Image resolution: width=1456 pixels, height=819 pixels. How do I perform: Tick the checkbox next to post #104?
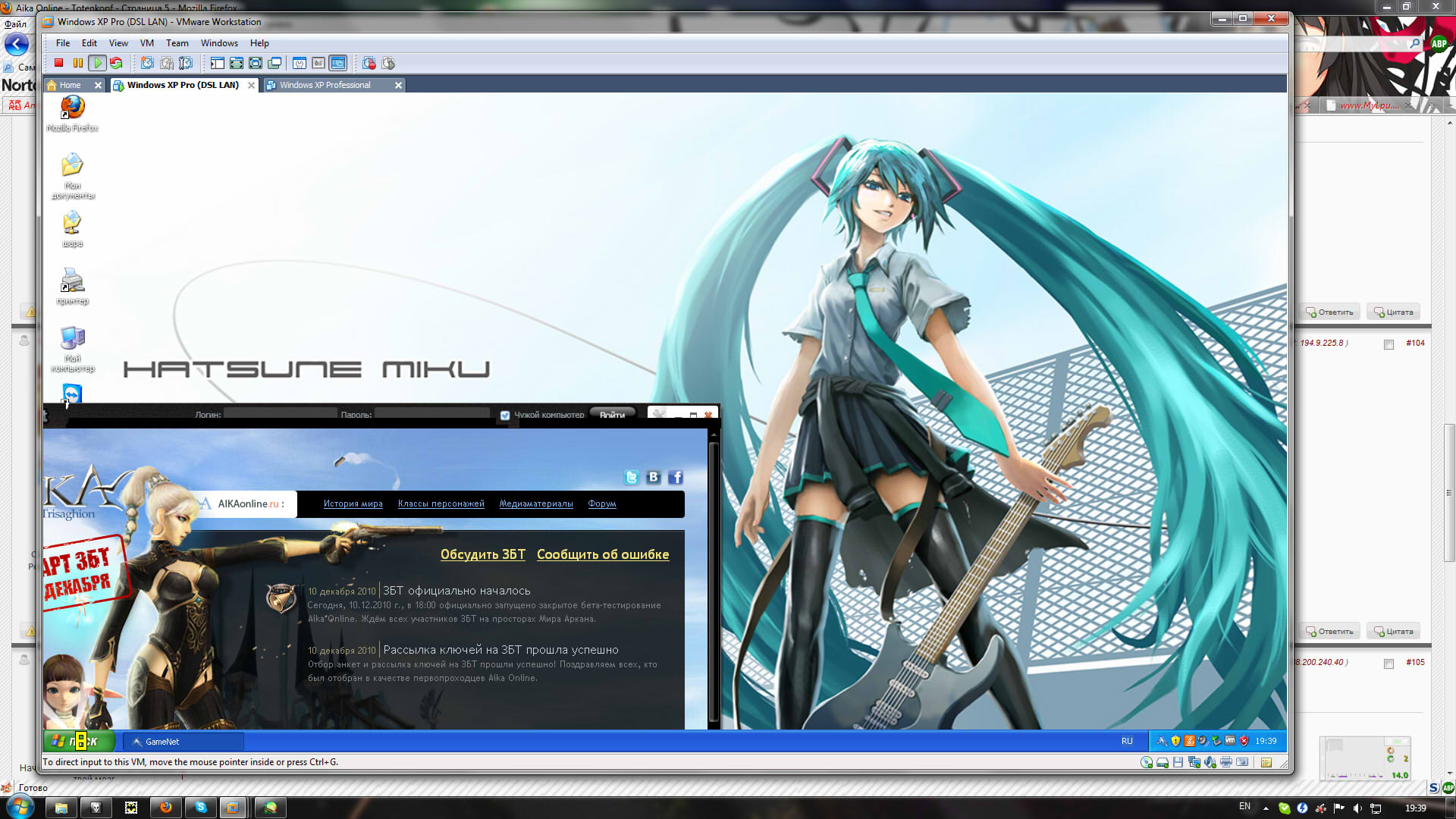1389,344
